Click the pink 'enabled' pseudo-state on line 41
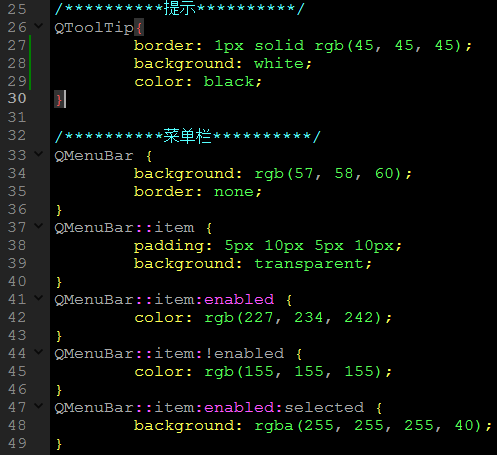 click(239, 300)
